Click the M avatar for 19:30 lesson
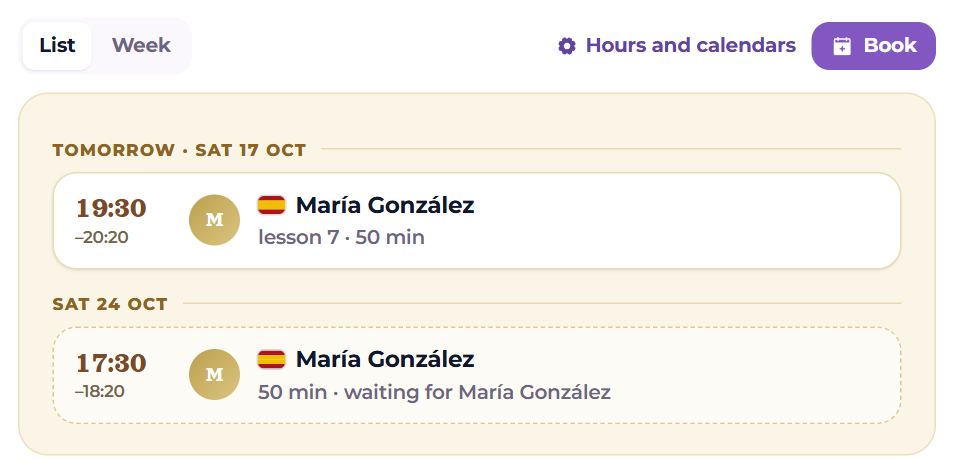 click(x=214, y=220)
